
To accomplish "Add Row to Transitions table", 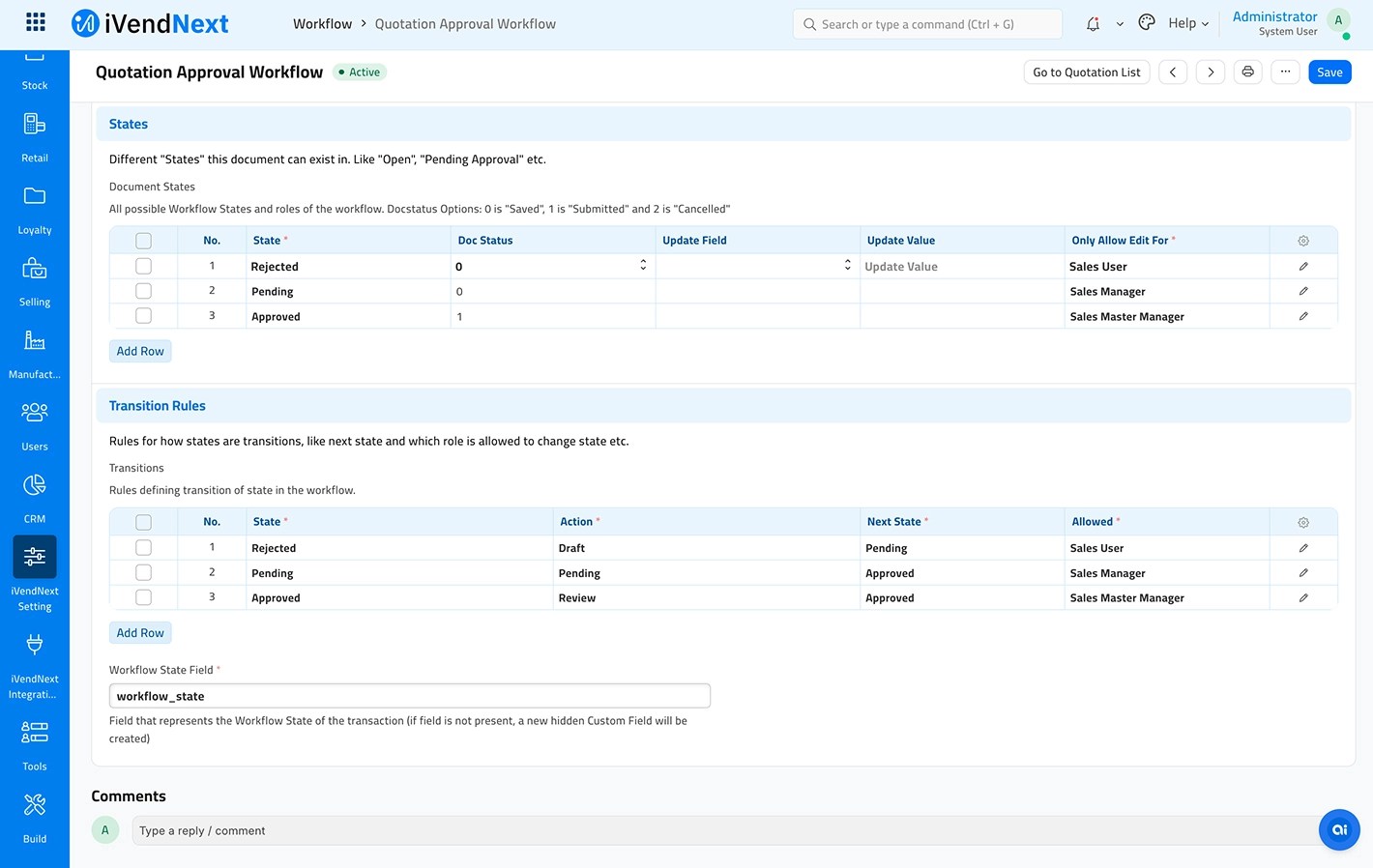I will point(140,633).
